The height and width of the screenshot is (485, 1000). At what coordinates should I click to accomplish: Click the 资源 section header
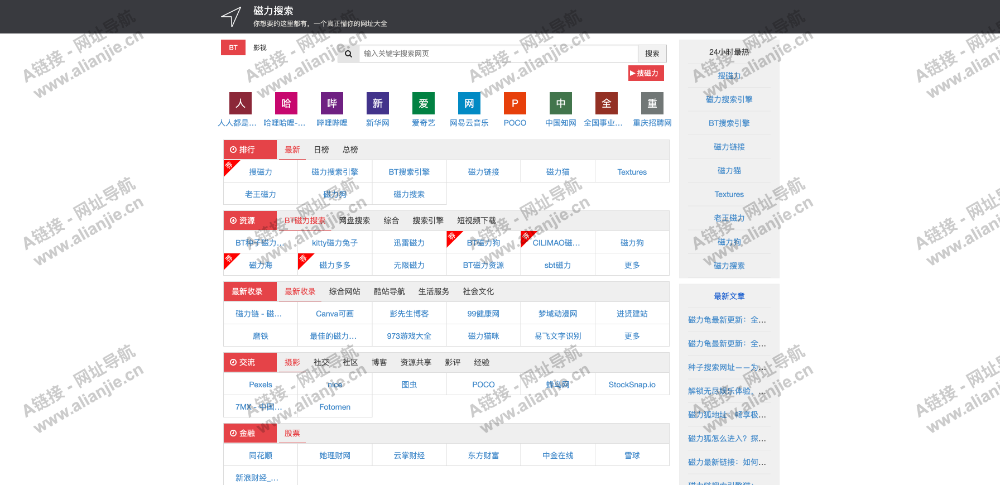click(x=251, y=220)
